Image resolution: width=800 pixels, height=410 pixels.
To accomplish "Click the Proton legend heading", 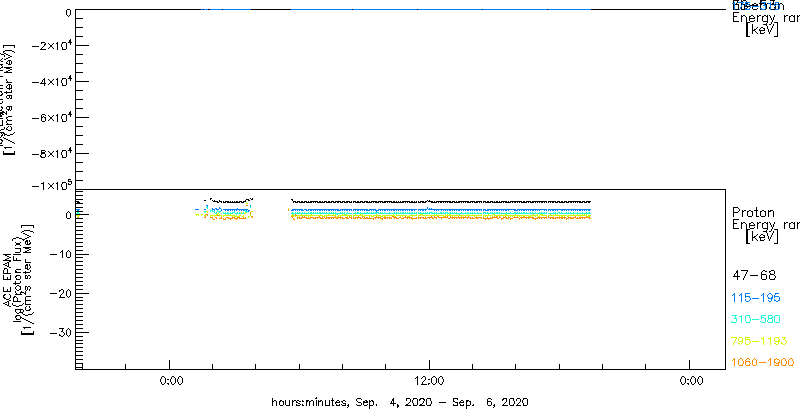I will [753, 212].
